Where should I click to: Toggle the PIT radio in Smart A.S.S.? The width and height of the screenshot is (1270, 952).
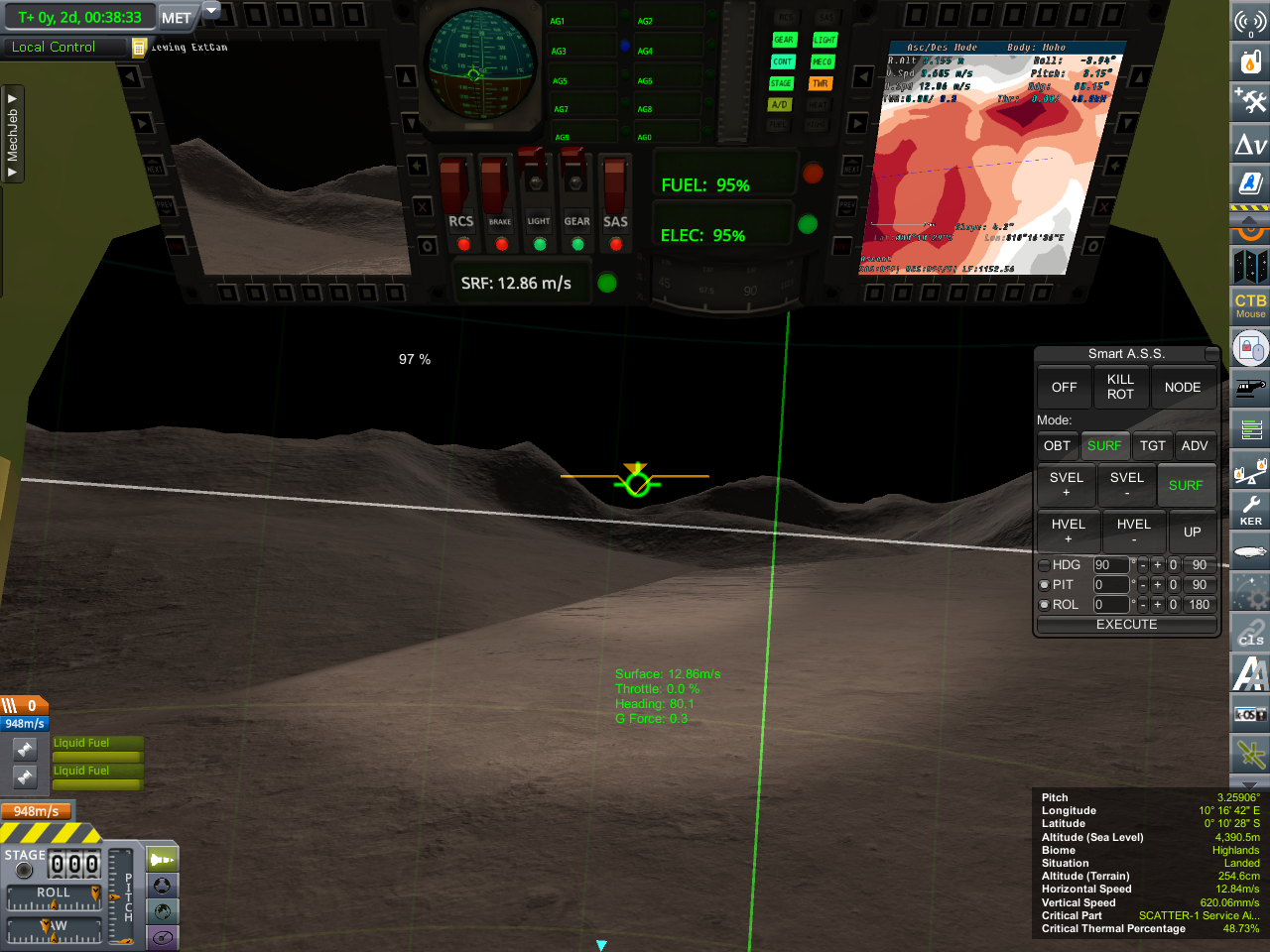coord(1044,585)
